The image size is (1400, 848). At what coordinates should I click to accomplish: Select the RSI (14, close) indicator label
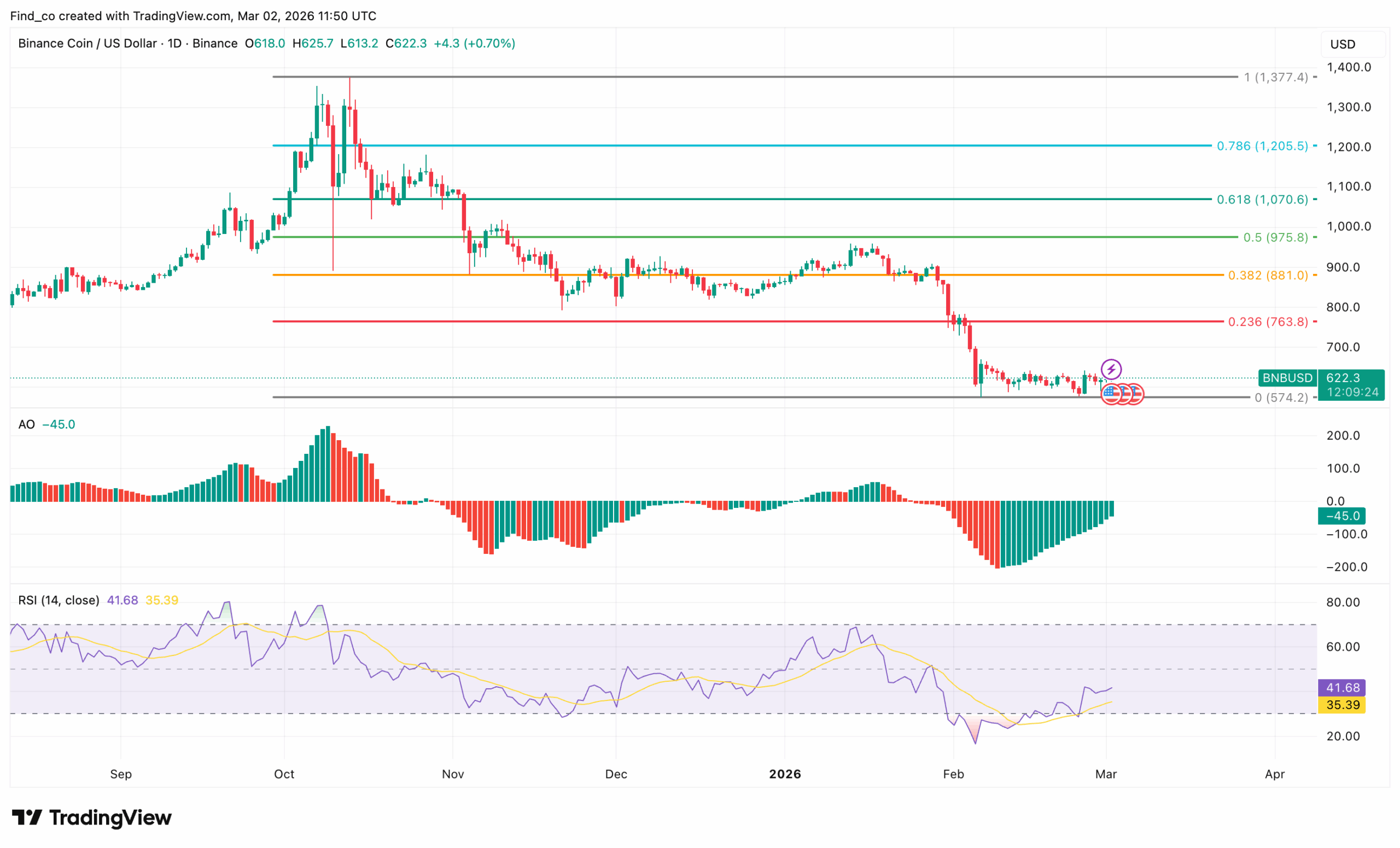tap(59, 600)
